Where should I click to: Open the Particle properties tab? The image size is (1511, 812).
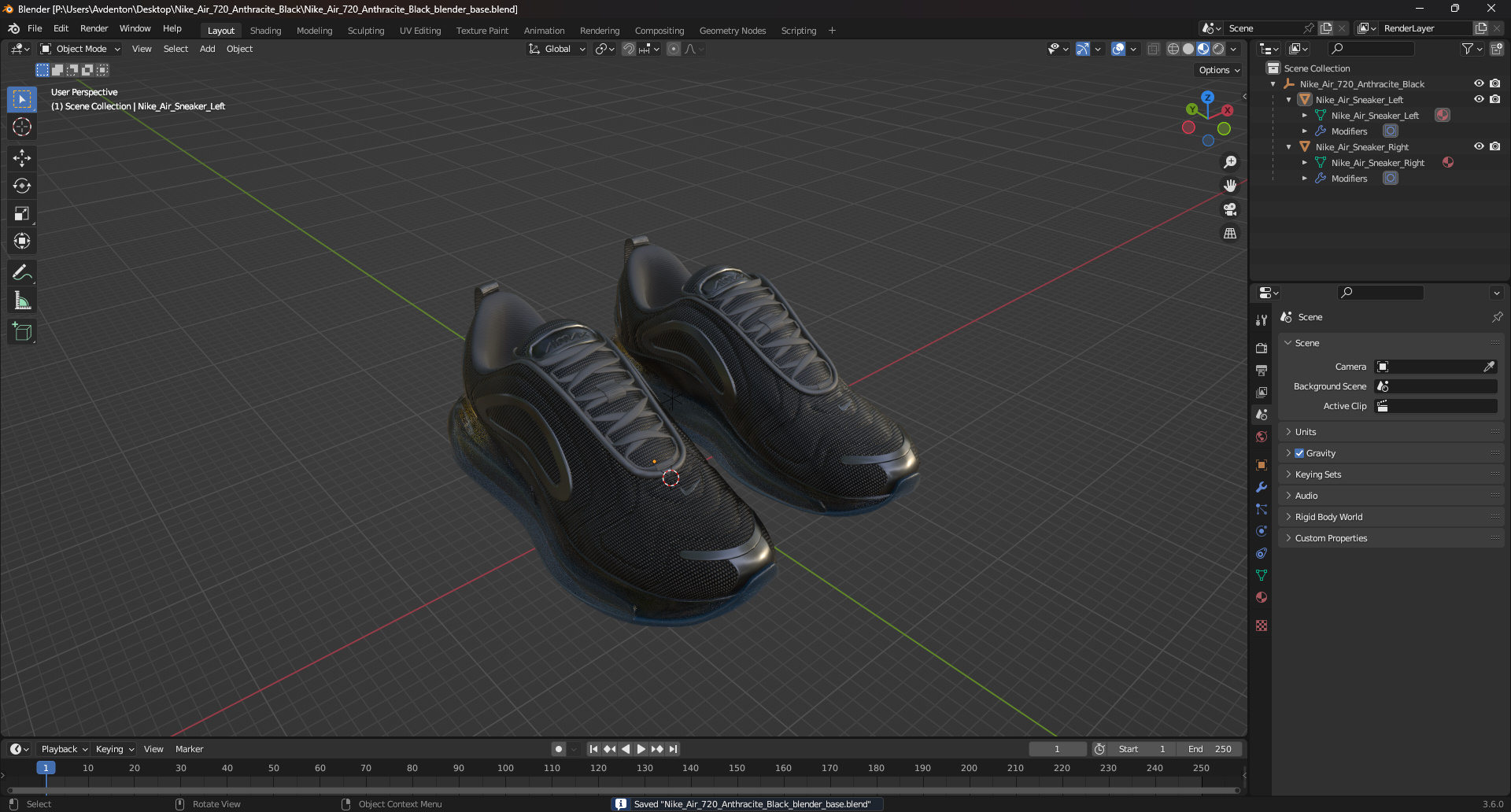(x=1262, y=509)
